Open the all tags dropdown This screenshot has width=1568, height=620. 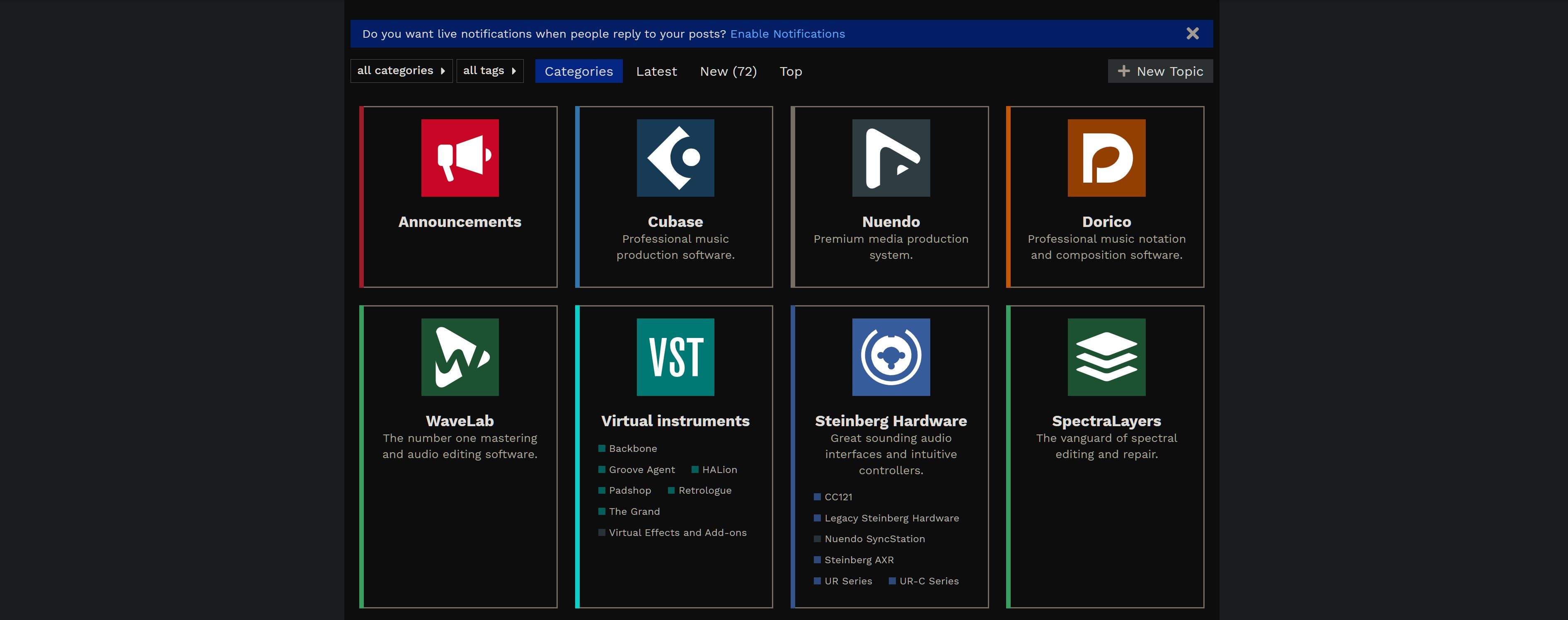[489, 70]
